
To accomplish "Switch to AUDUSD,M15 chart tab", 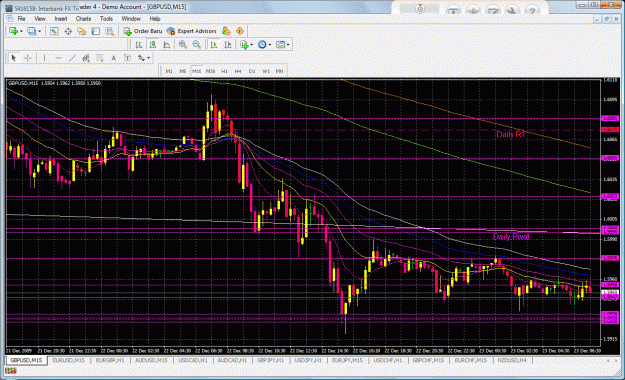I will coord(151,360).
